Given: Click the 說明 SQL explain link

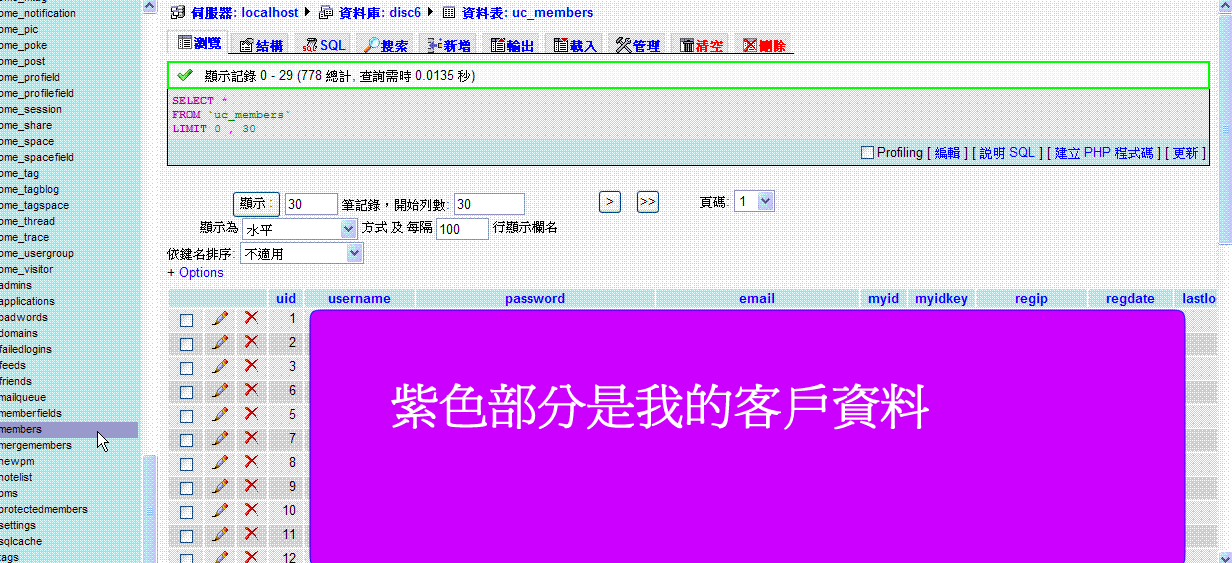Looking at the screenshot, I should click(1007, 153).
